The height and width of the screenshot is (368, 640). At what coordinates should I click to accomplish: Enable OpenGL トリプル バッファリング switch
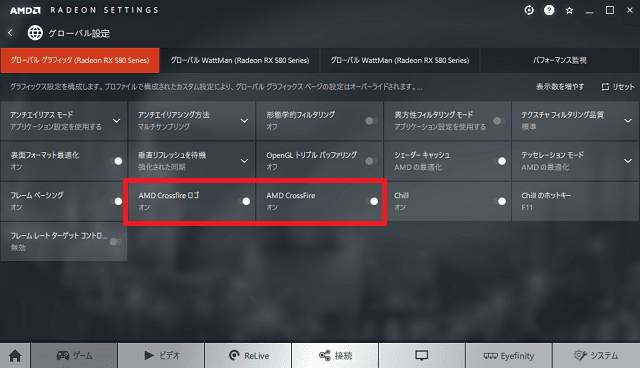pyautogui.click(x=371, y=161)
